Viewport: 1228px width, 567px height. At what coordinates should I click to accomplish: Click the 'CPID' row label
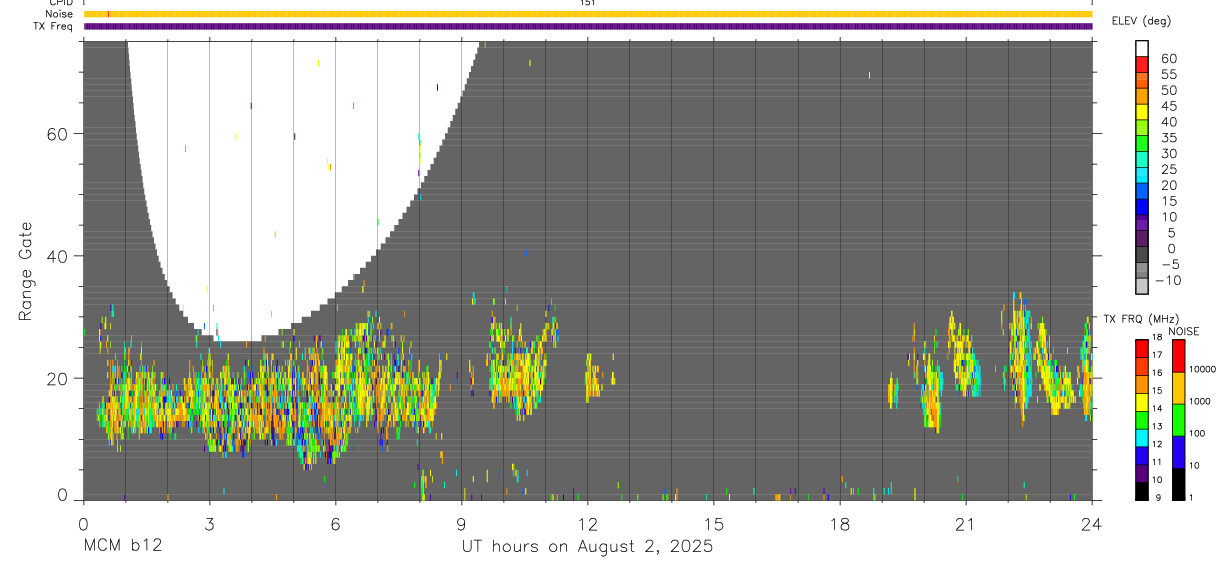(61, 3)
